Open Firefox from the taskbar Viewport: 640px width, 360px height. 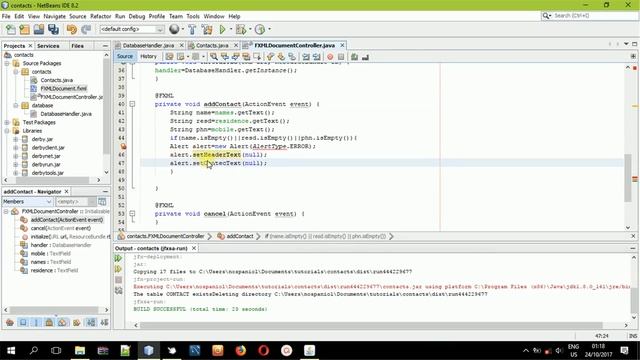pyautogui.click(x=241, y=351)
